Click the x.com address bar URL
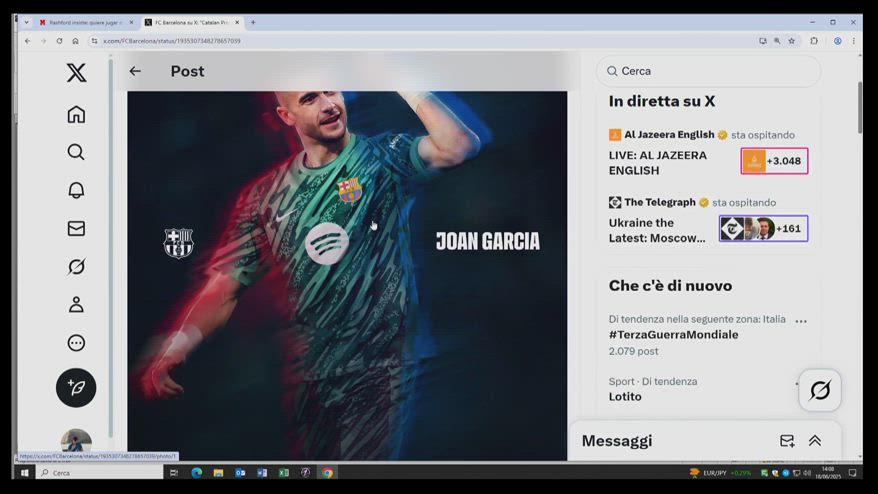This screenshot has width=878, height=494. tap(172, 41)
